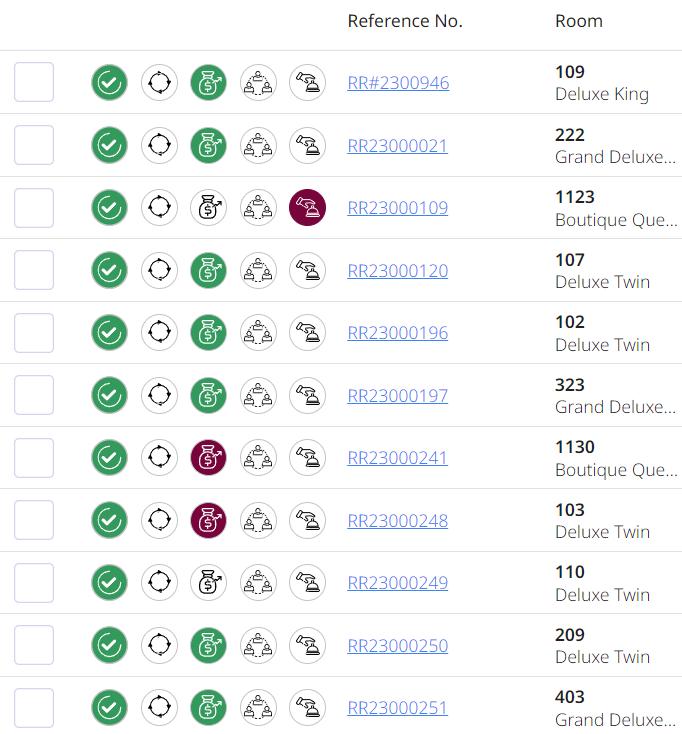This screenshot has width=682, height=734.
Task: Select checkbox for reservation RR#2300946
Action: 34,83
